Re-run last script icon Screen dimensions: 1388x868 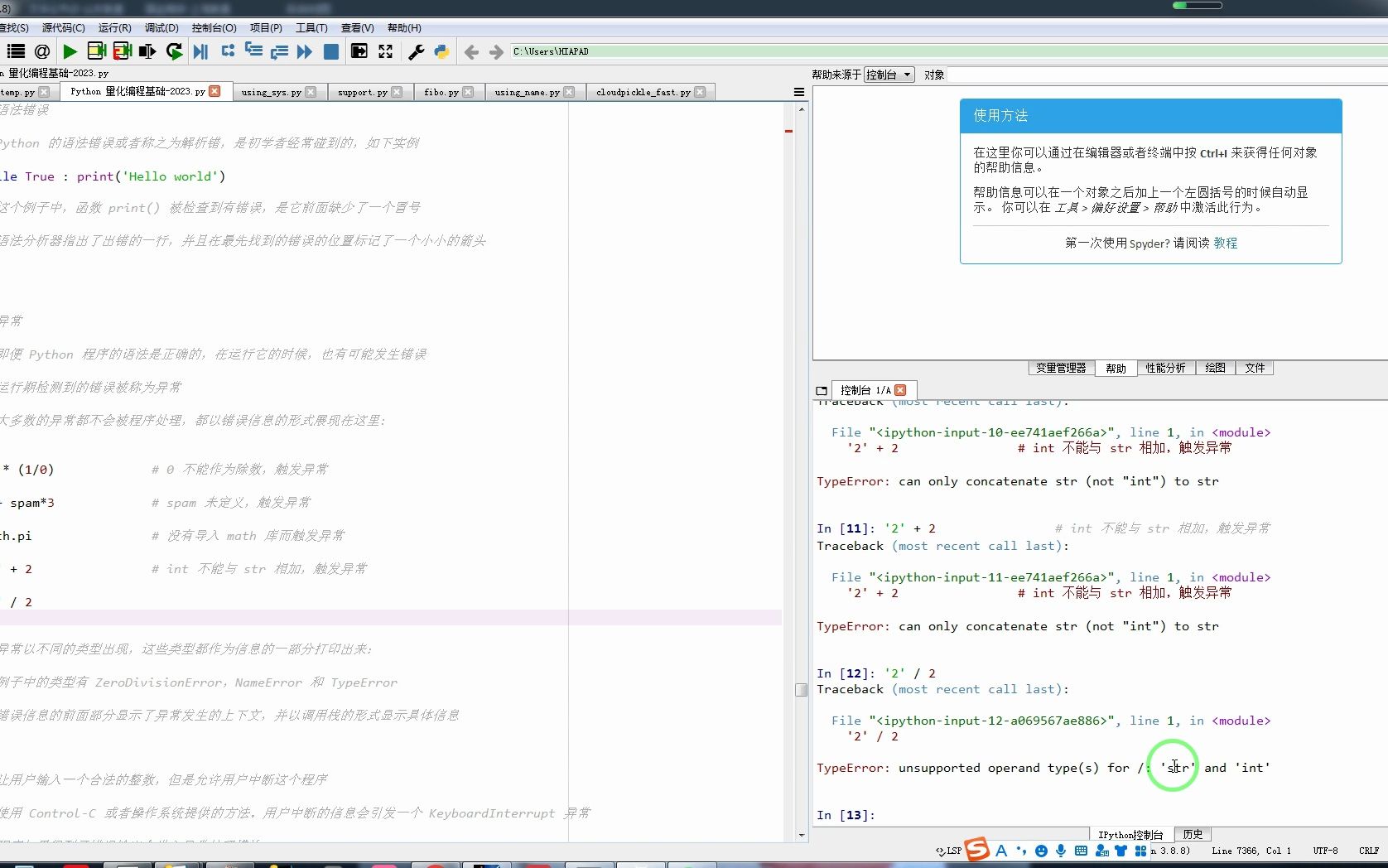click(x=174, y=51)
